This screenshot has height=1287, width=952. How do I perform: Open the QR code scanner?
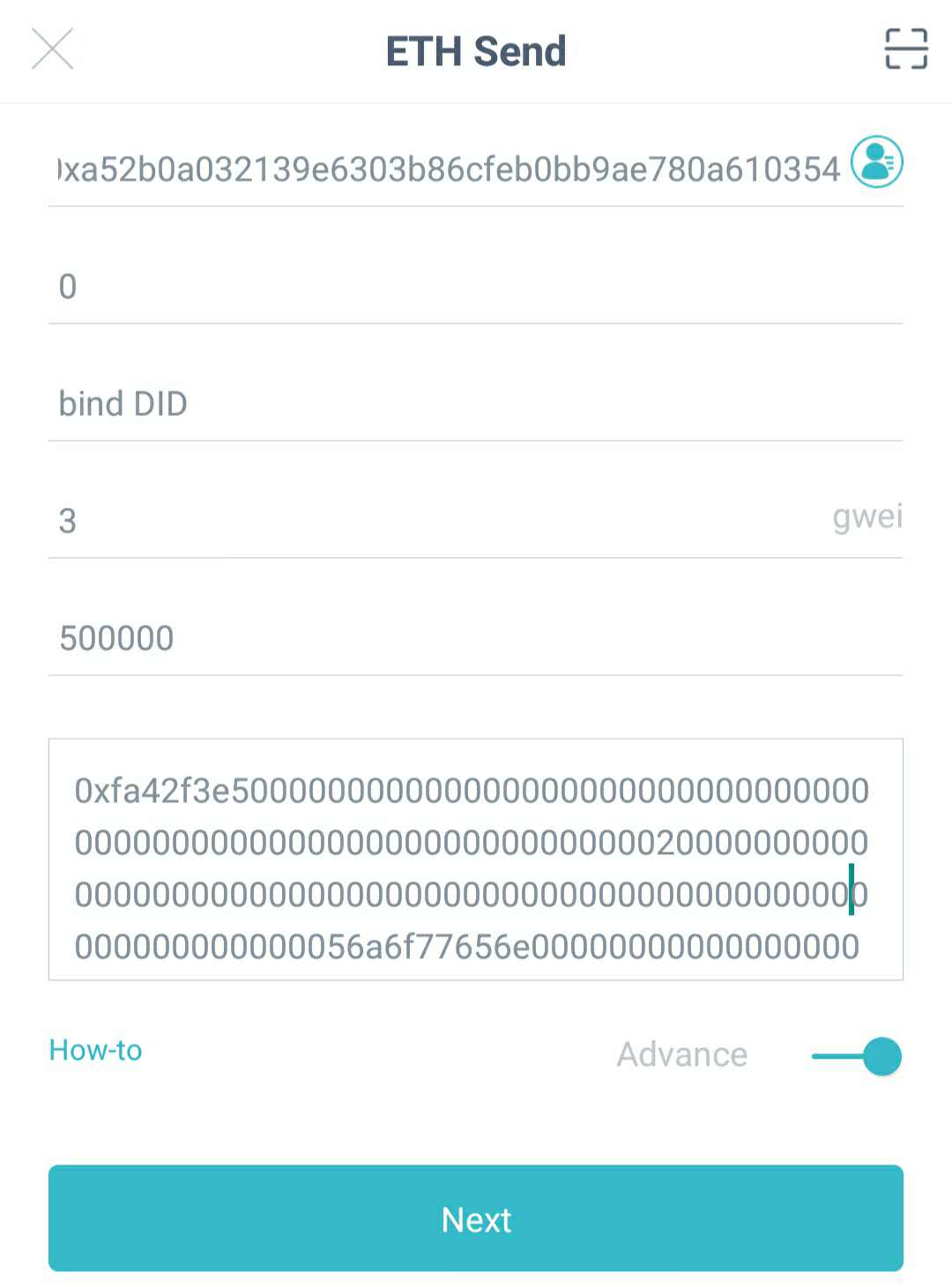(905, 48)
